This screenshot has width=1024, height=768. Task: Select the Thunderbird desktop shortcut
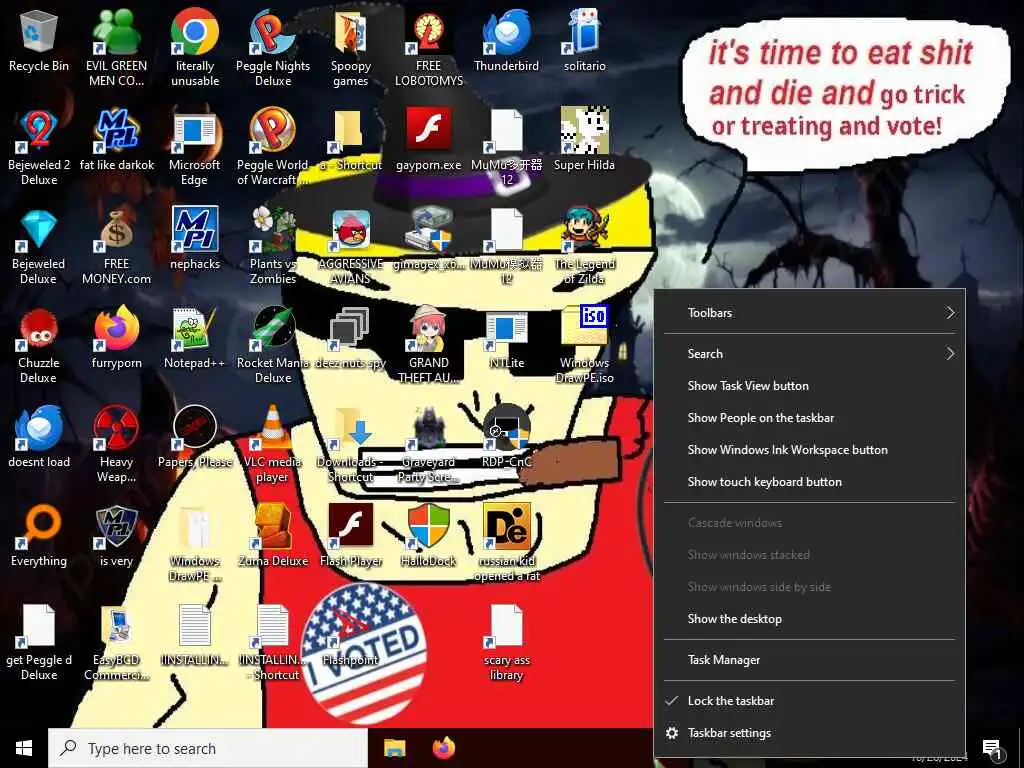507,32
